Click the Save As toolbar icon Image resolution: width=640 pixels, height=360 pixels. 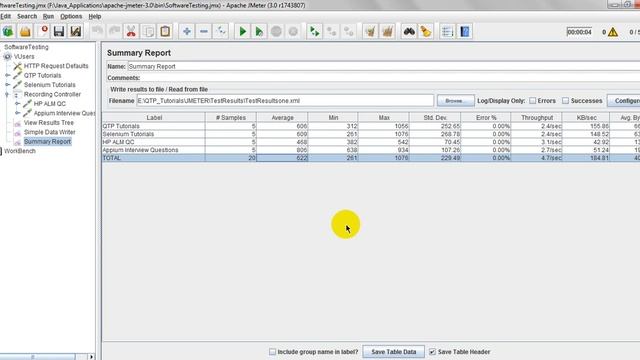[76, 31]
